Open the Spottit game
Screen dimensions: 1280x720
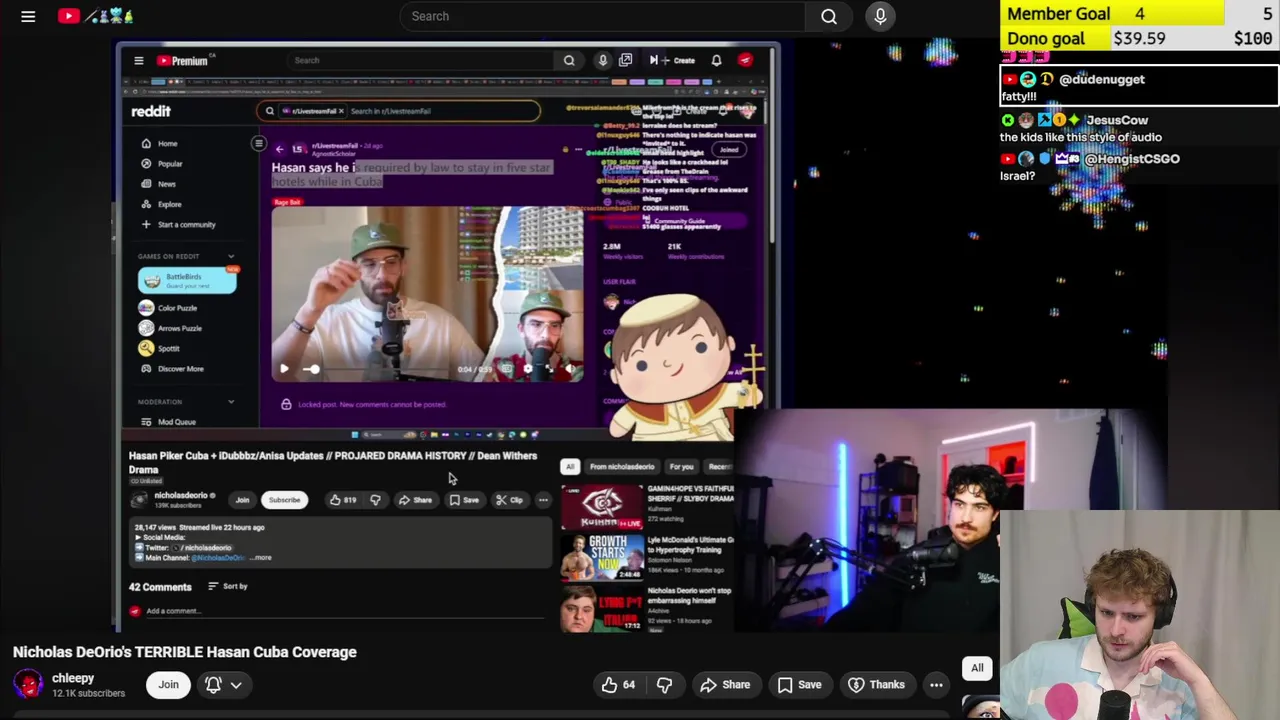pyautogui.click(x=160, y=348)
